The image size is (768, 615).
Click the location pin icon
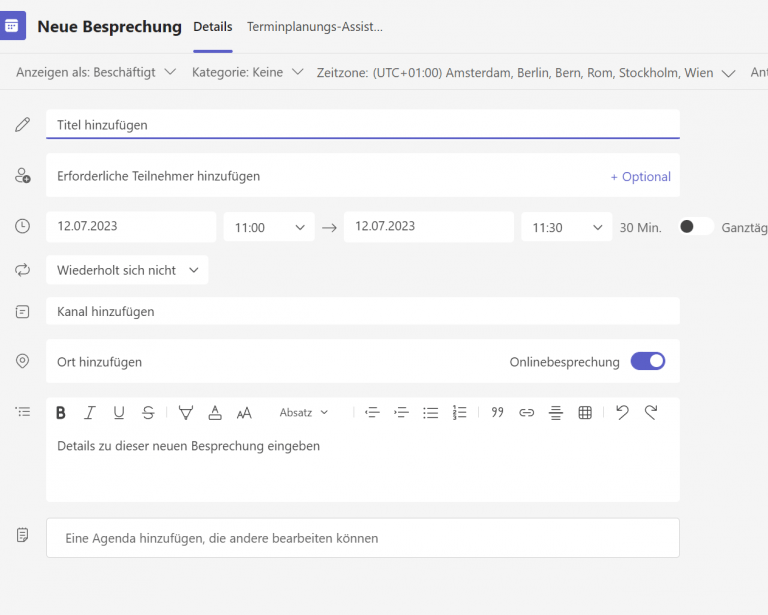22,361
